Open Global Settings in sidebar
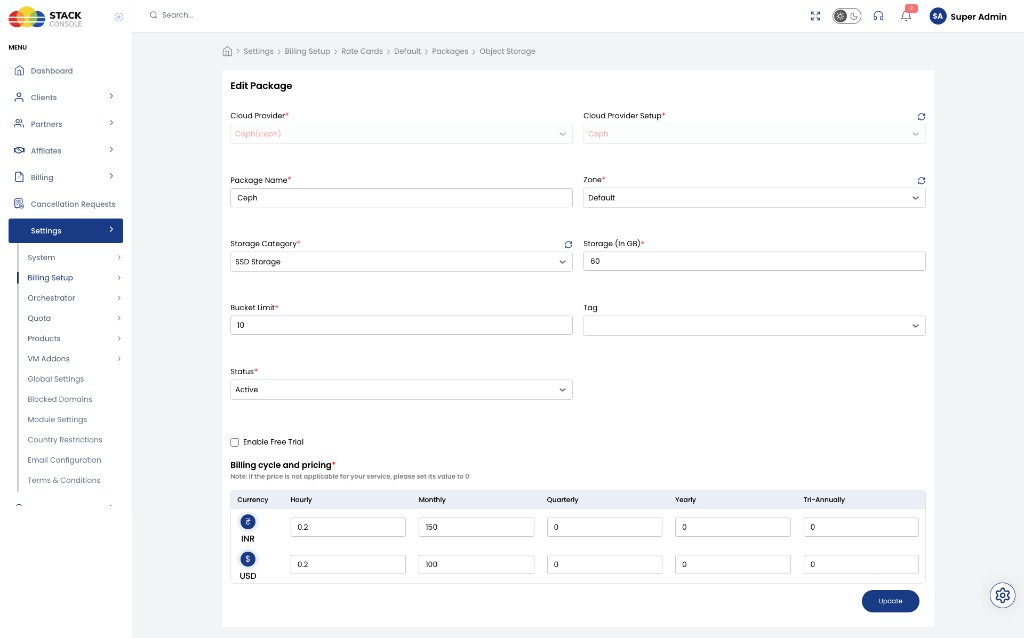The height and width of the screenshot is (638, 1024). [56, 379]
